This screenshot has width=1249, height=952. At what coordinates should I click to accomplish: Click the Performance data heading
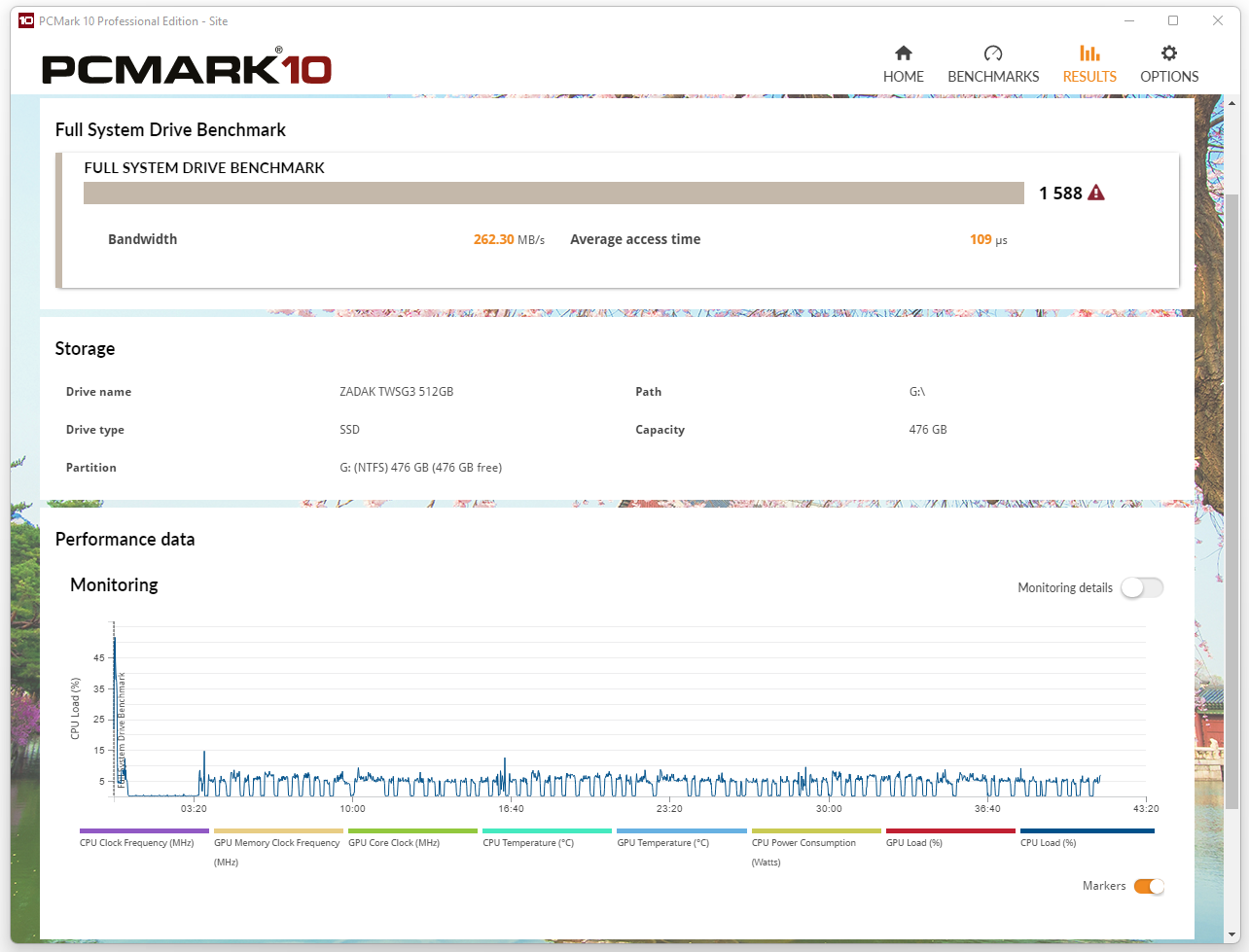pyautogui.click(x=125, y=540)
